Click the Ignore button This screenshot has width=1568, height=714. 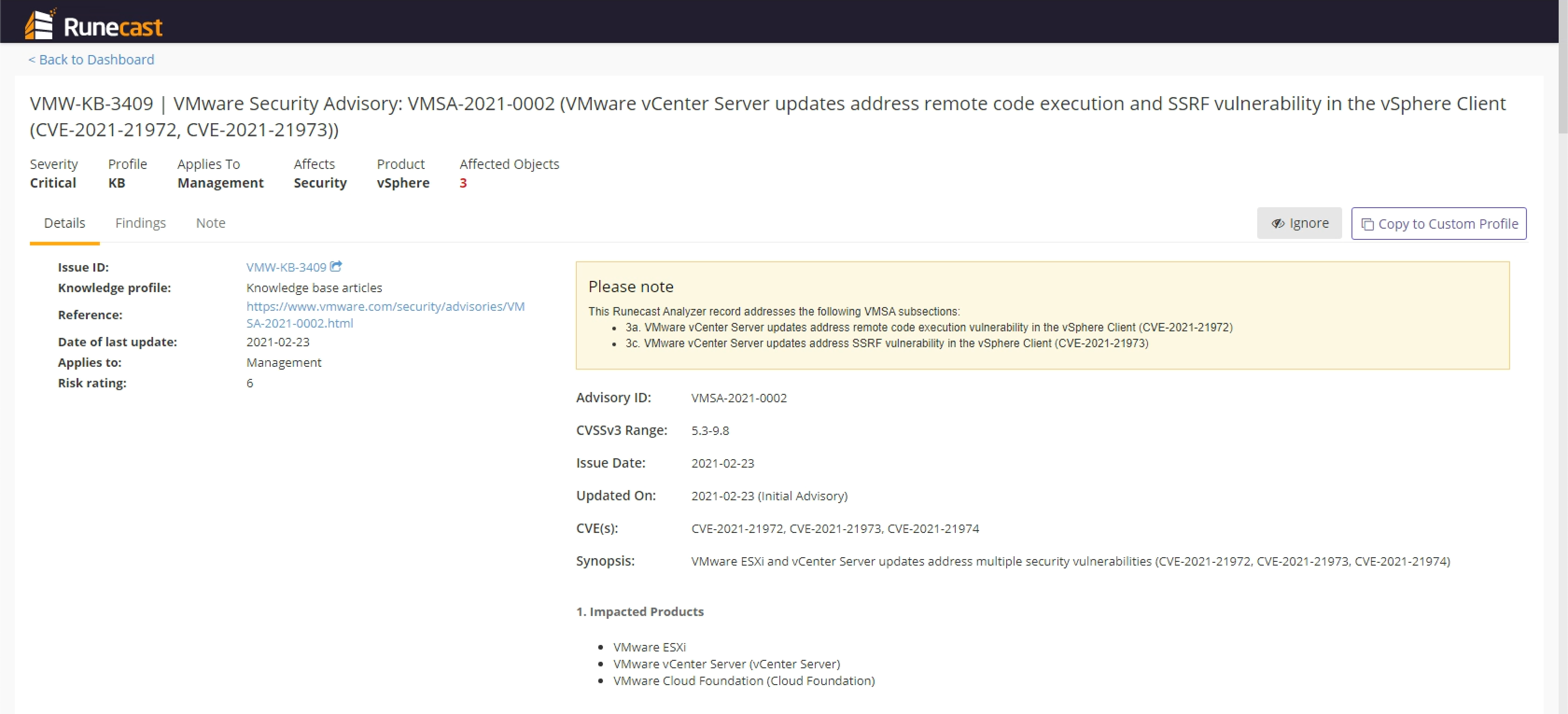tap(1299, 224)
